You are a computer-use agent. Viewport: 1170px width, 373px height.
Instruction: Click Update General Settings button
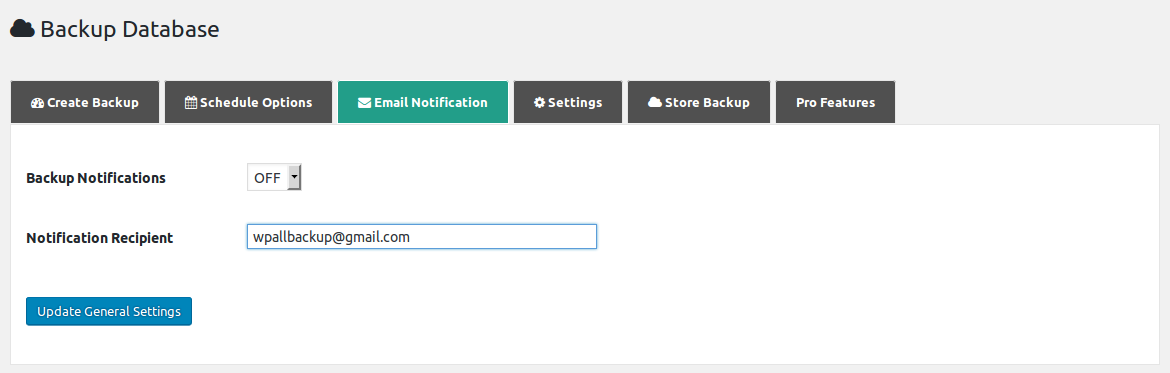tap(109, 312)
